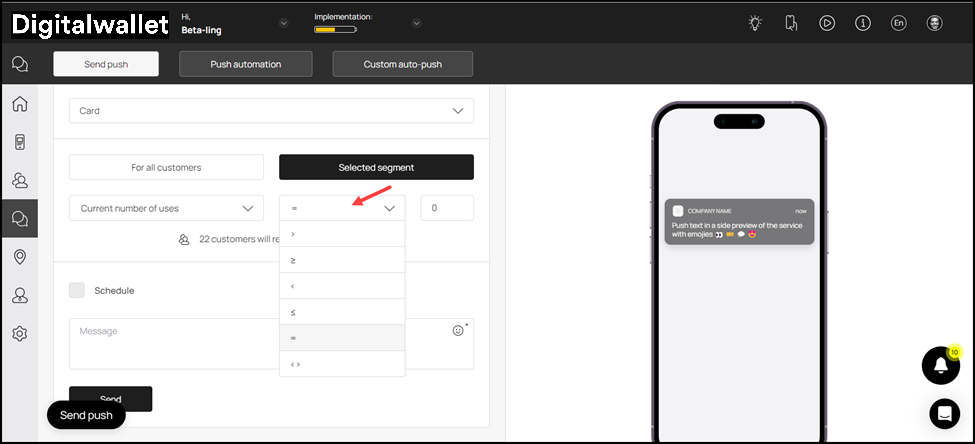Expand the Card dropdown
The width and height of the screenshot is (975, 444).
tap(271, 111)
